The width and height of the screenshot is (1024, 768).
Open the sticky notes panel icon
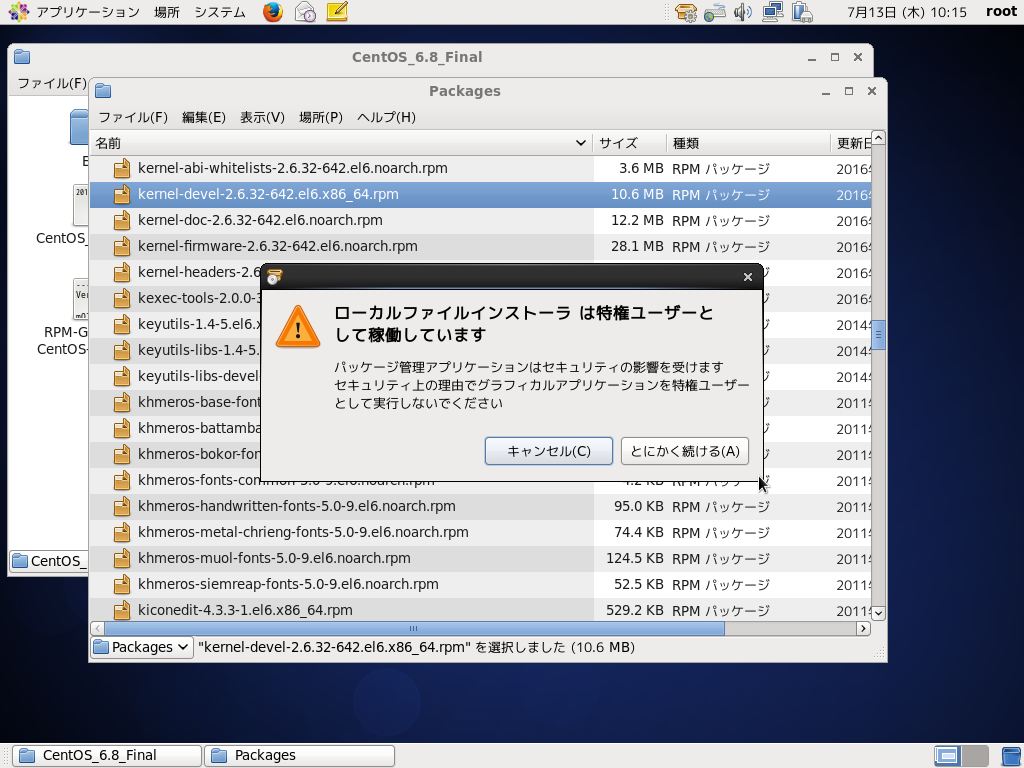click(x=337, y=12)
